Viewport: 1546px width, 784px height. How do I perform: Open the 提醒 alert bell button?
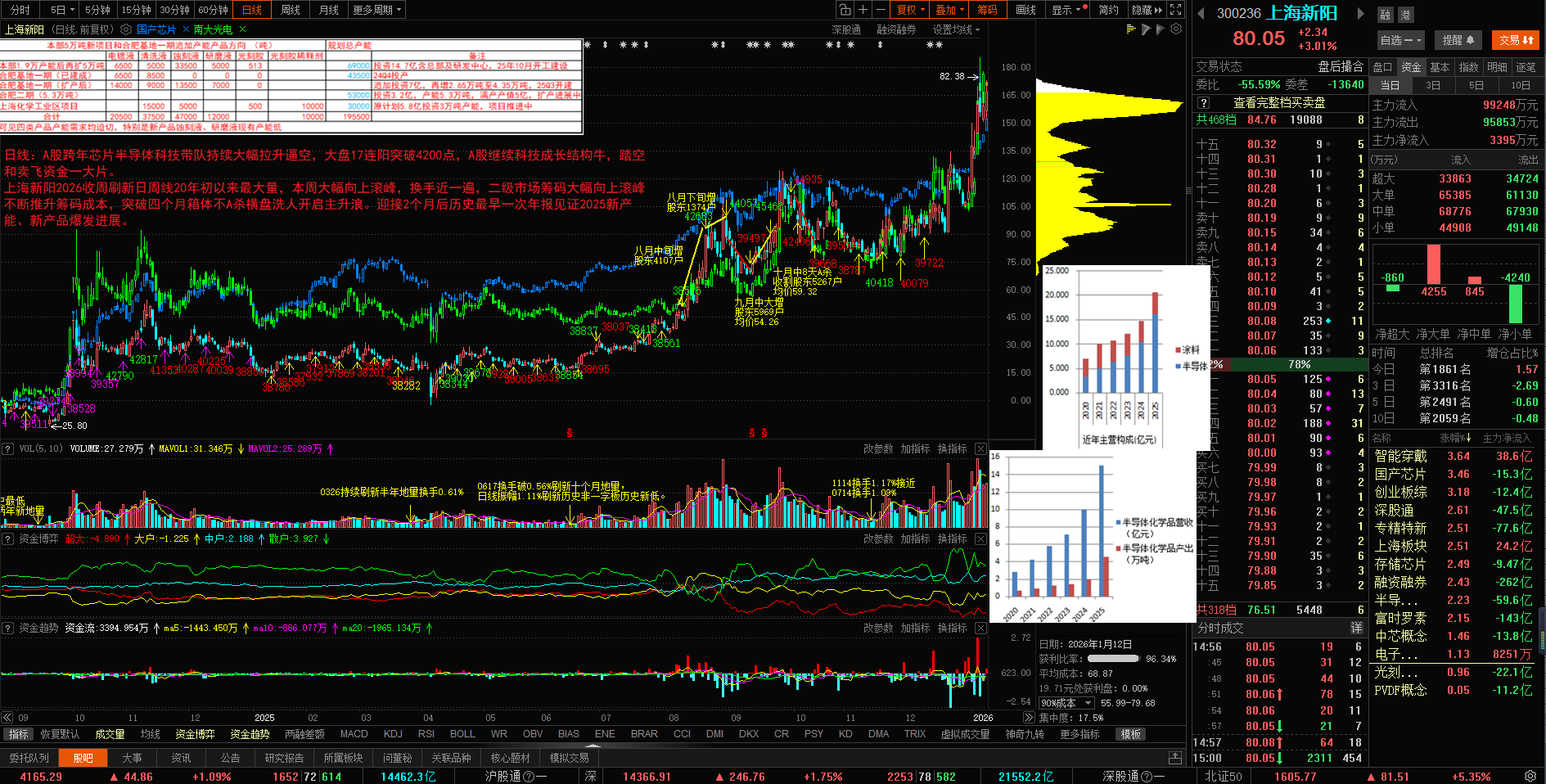[1458, 40]
